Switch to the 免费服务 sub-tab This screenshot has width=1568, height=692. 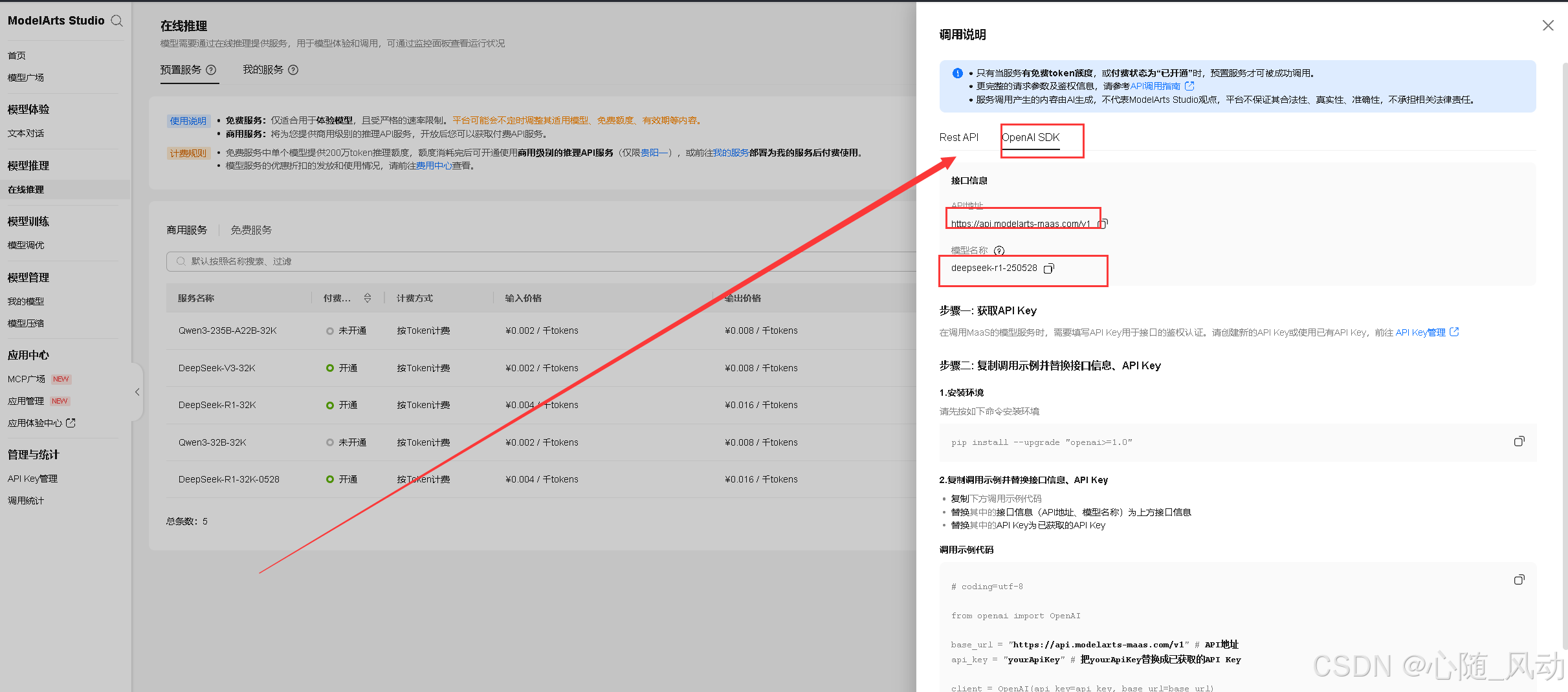click(251, 230)
